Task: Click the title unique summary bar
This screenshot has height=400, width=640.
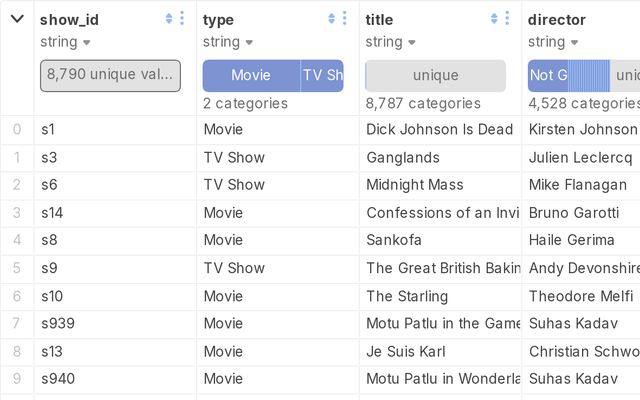Action: (436, 75)
